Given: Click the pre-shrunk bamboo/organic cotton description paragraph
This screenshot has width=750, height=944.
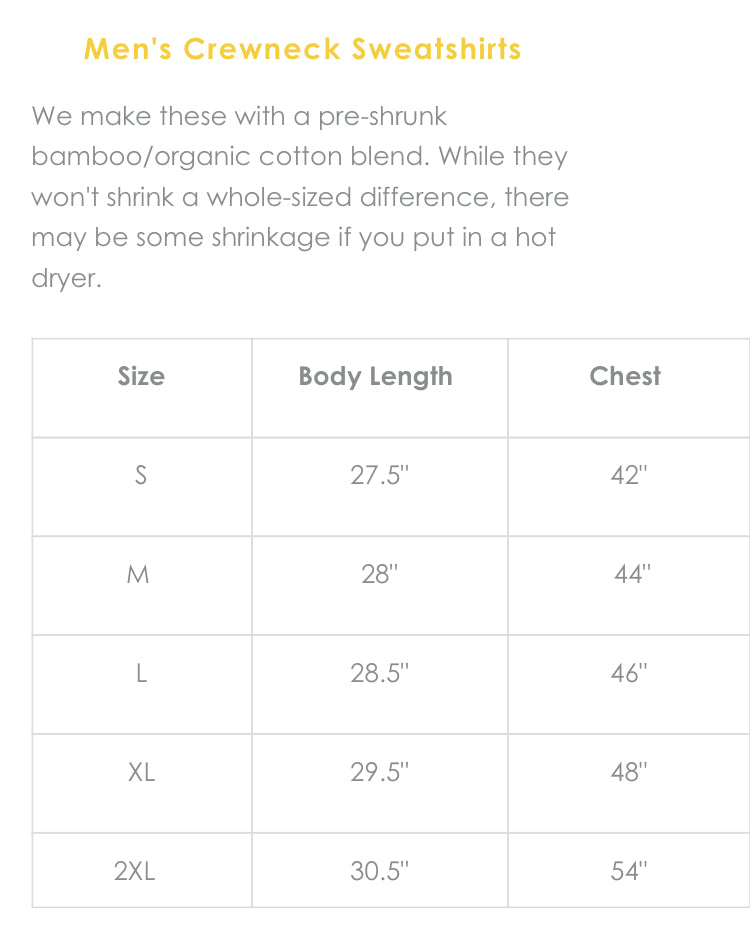Looking at the screenshot, I should (300, 197).
